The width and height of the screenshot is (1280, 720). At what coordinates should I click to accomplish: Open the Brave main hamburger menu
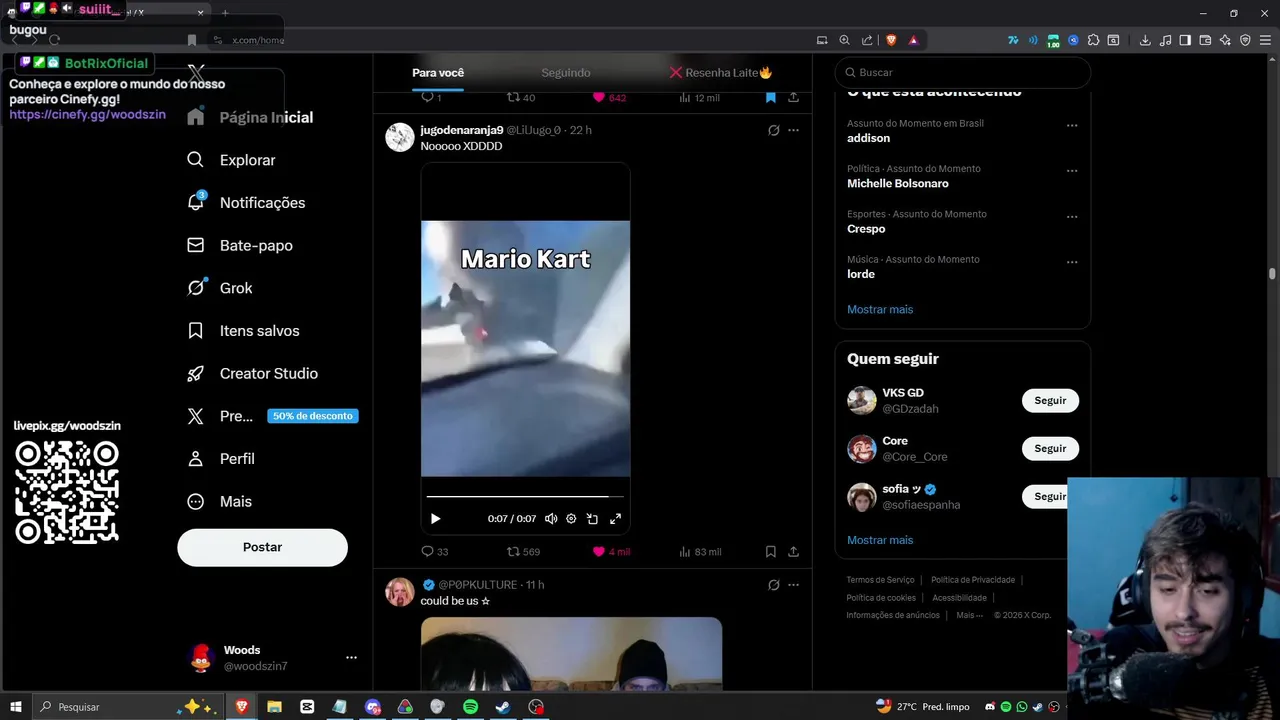pyautogui.click(x=1265, y=40)
